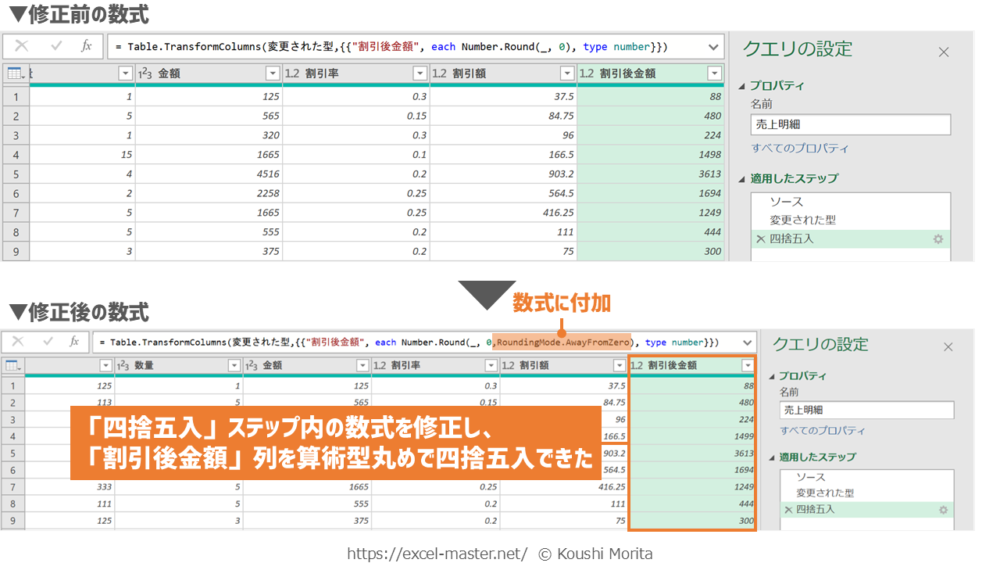Collapse the 適用したステップ section in the 修正後 panel
Image resolution: width=1000 pixels, height=563 pixels.
tap(770, 457)
